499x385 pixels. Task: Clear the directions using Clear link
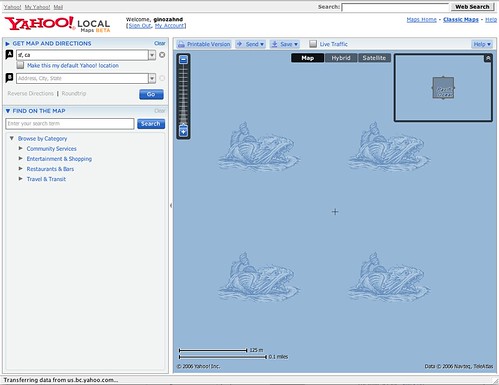tap(160, 43)
